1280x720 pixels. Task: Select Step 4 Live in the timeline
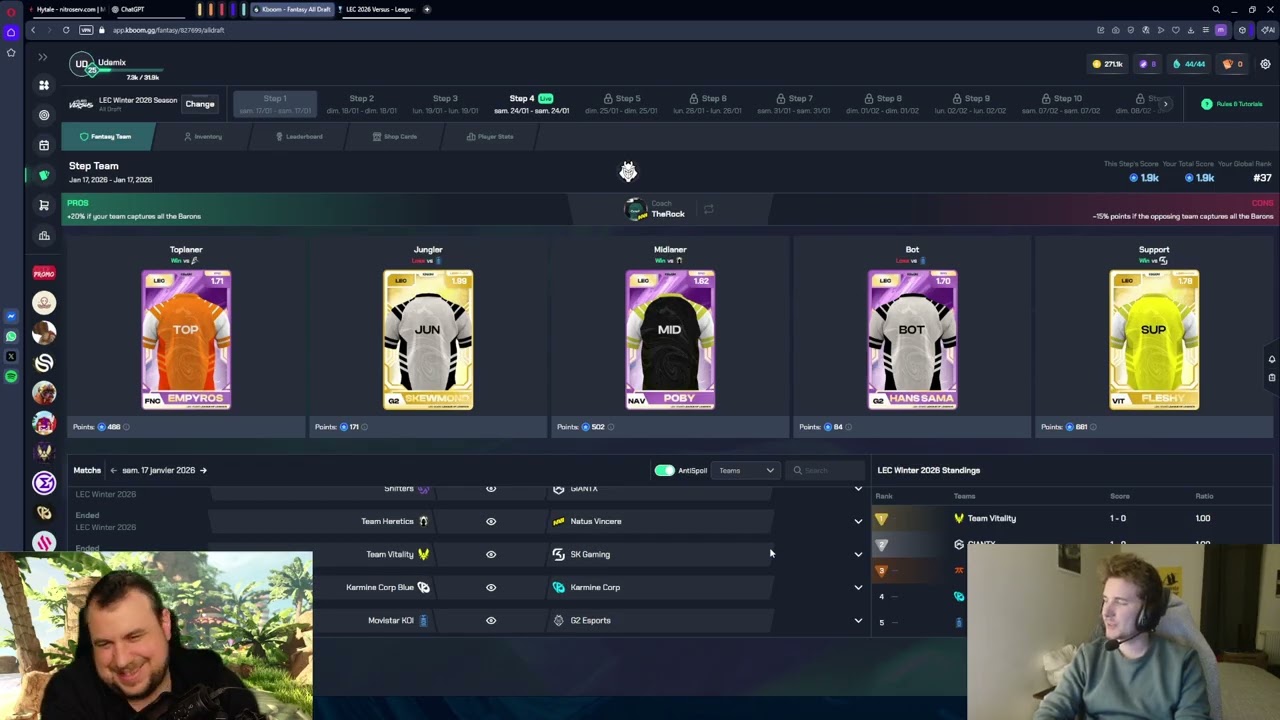tap(531, 104)
